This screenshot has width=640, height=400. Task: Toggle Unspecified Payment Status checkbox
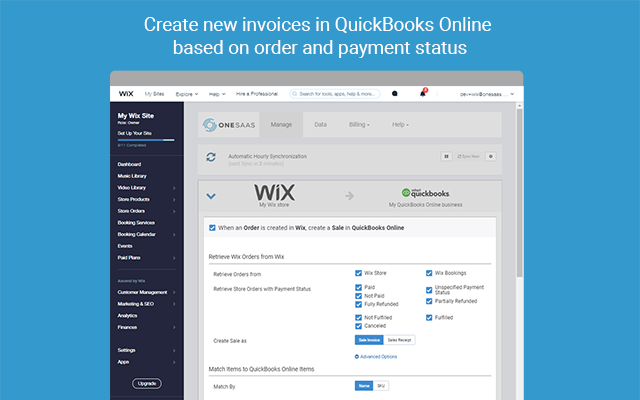(x=429, y=290)
